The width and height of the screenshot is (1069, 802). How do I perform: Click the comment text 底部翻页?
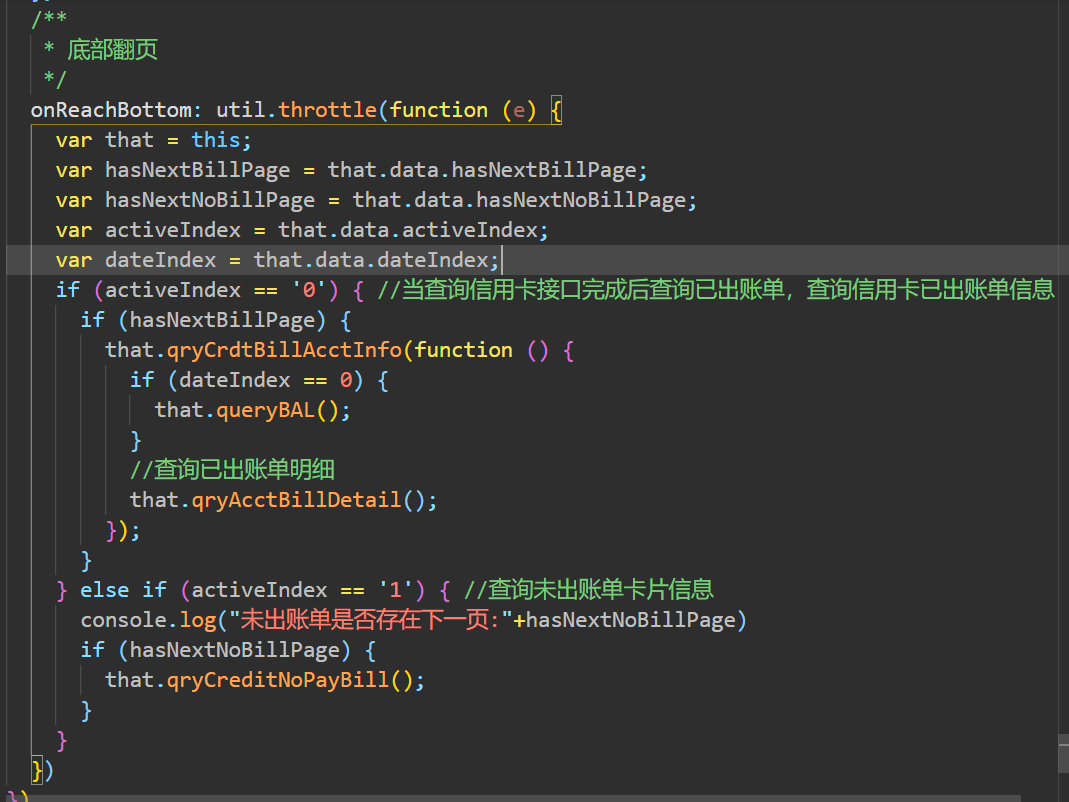(x=112, y=50)
